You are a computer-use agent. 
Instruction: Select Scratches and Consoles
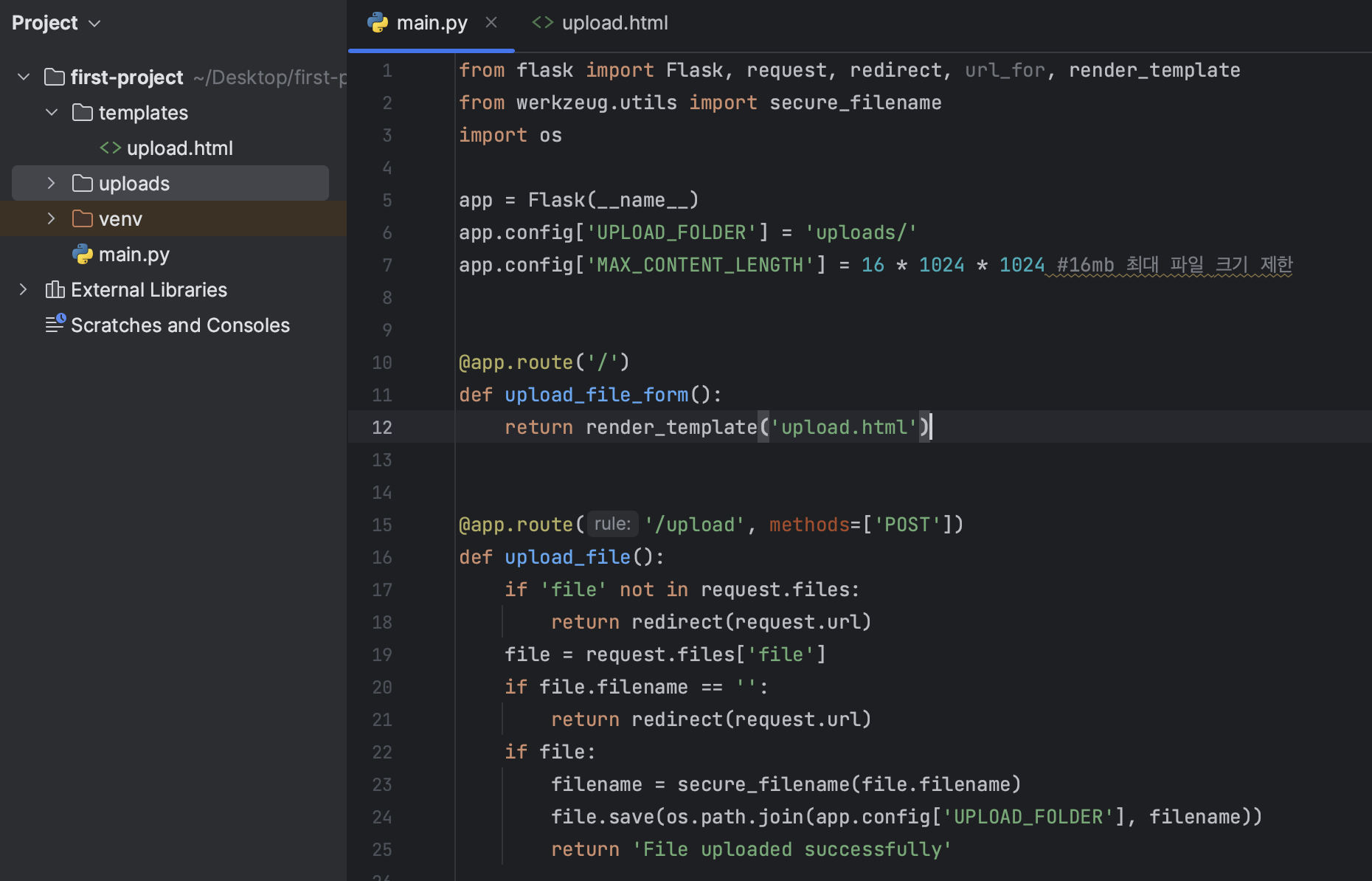180,325
